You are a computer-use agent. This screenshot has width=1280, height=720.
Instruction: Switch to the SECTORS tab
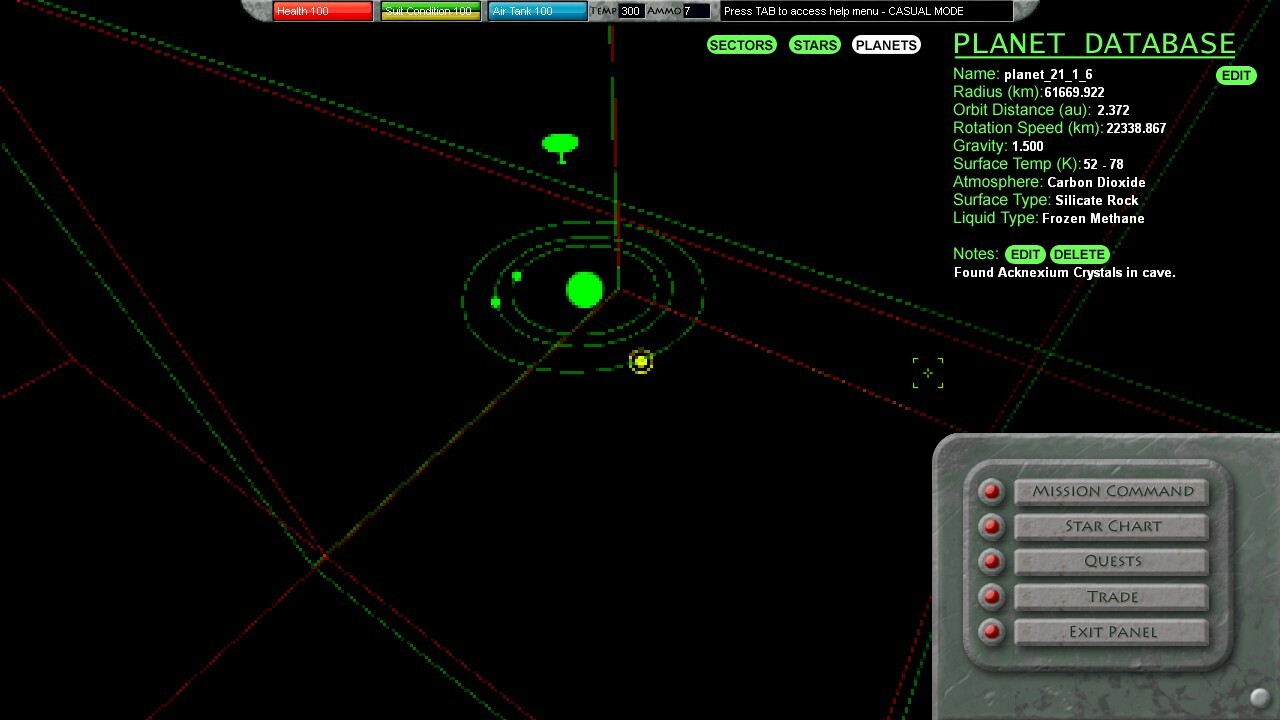pyautogui.click(x=741, y=44)
